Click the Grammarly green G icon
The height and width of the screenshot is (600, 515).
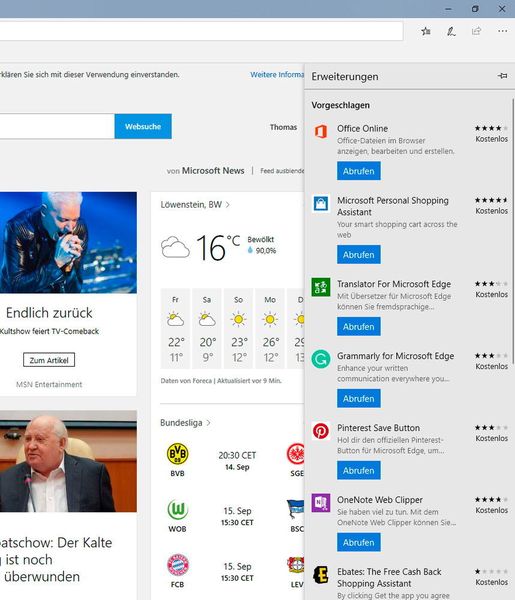point(321,359)
